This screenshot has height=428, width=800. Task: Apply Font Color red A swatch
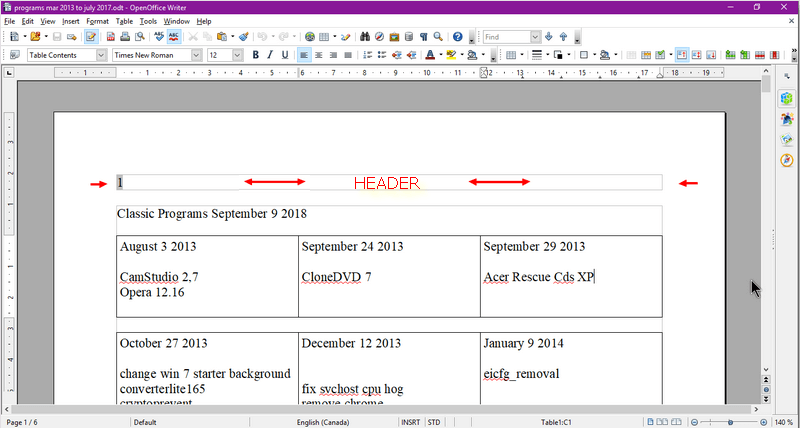430,55
